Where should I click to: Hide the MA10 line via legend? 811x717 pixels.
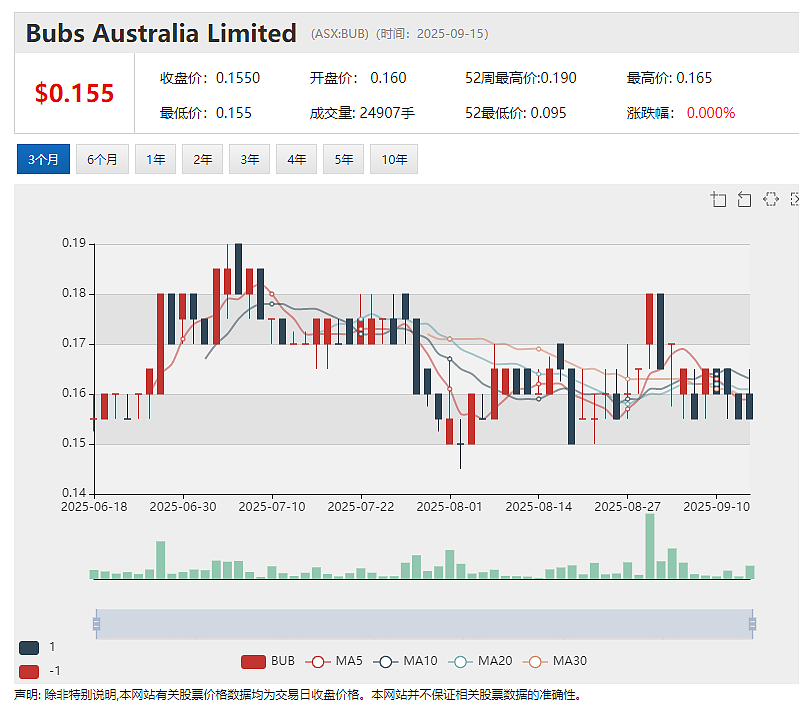[406, 662]
